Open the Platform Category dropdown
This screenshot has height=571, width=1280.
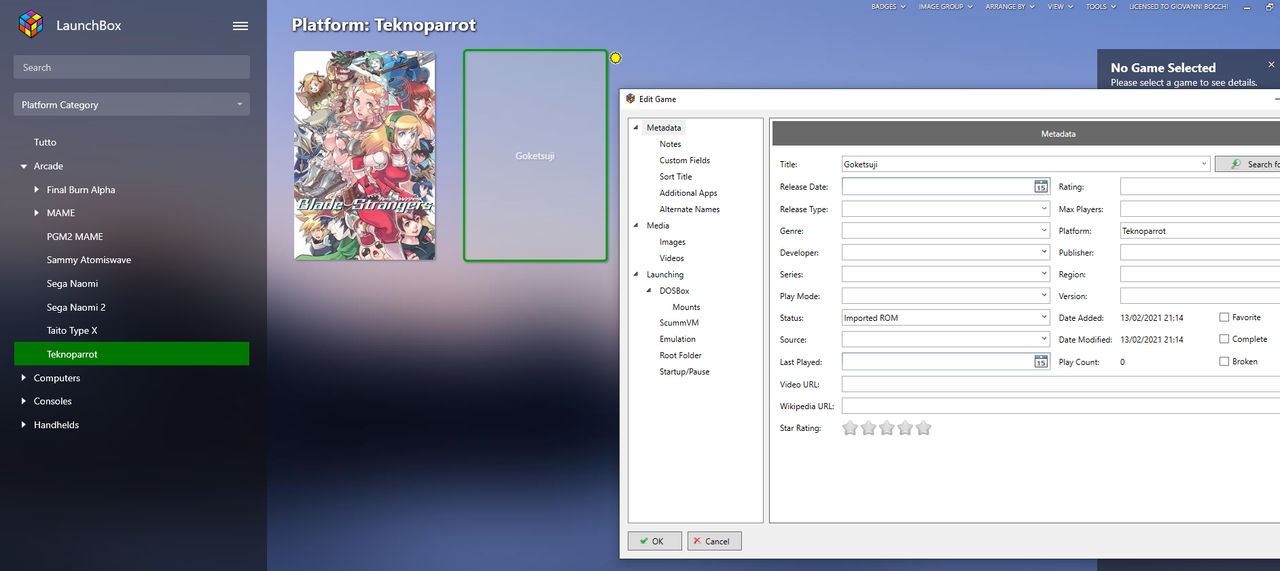click(x=132, y=104)
